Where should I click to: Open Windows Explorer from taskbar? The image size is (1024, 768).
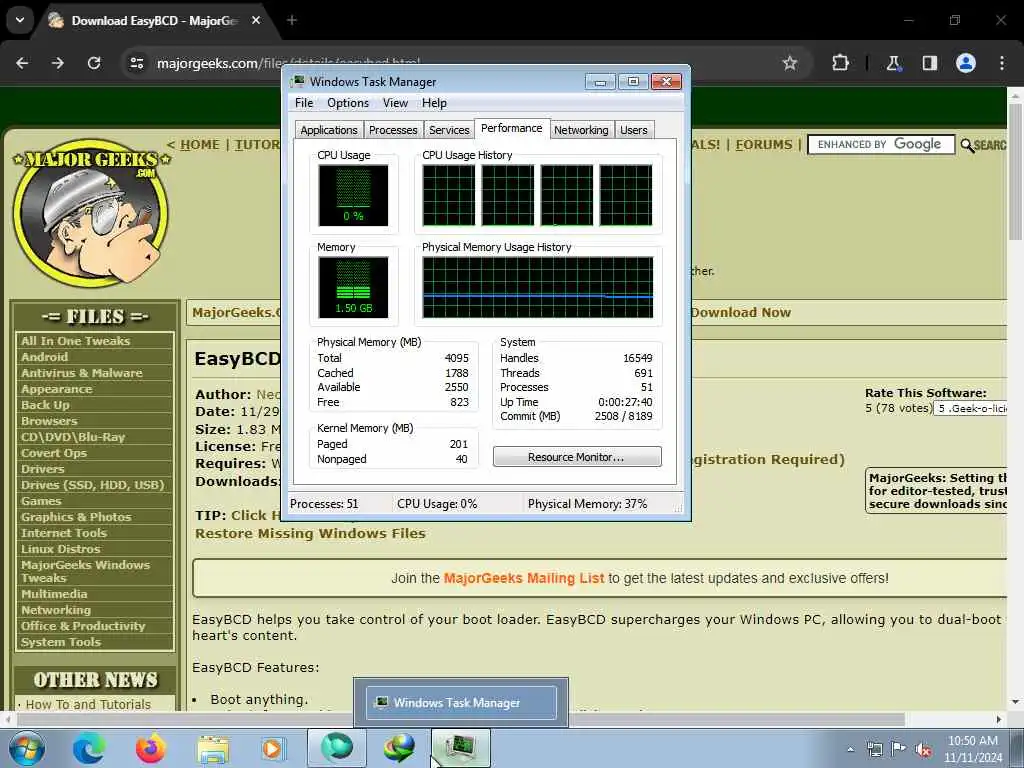point(213,748)
